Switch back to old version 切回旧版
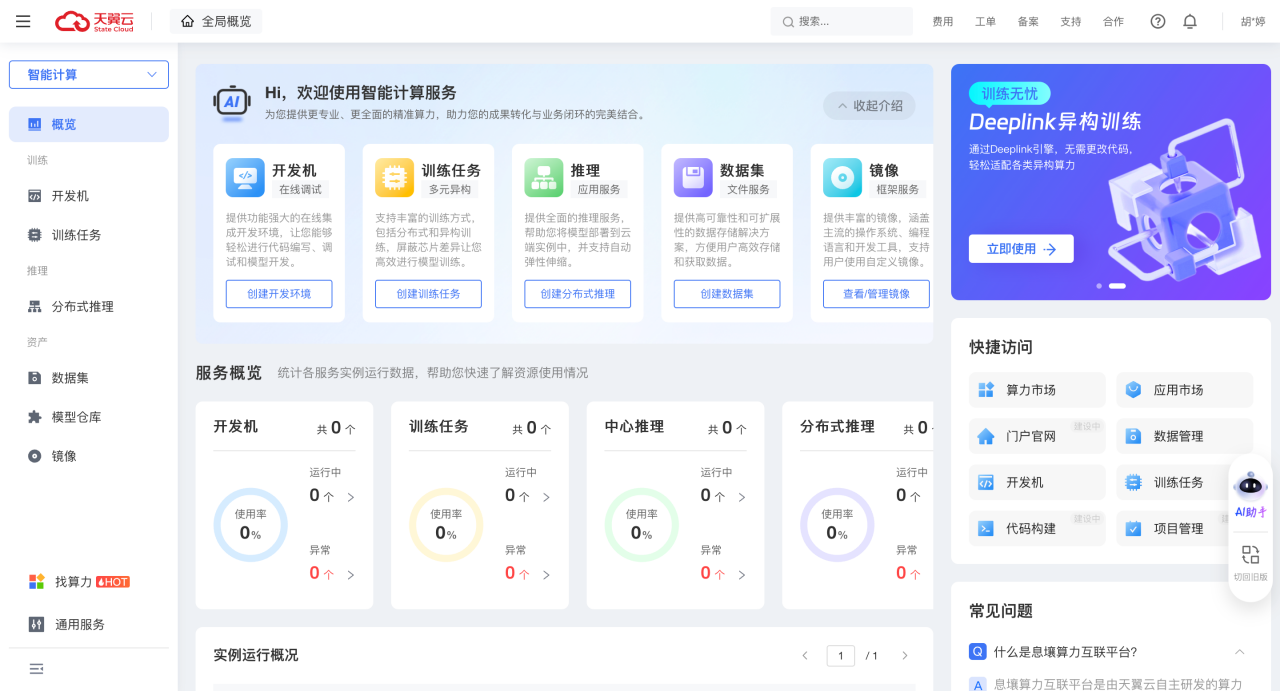 pyautogui.click(x=1250, y=563)
